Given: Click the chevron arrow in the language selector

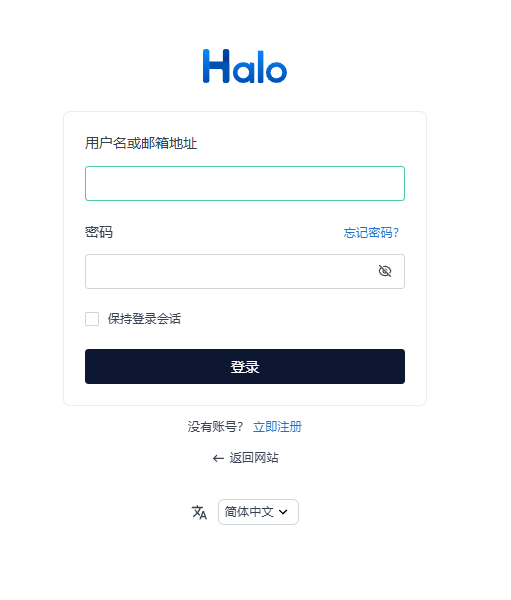Looking at the screenshot, I should (283, 512).
